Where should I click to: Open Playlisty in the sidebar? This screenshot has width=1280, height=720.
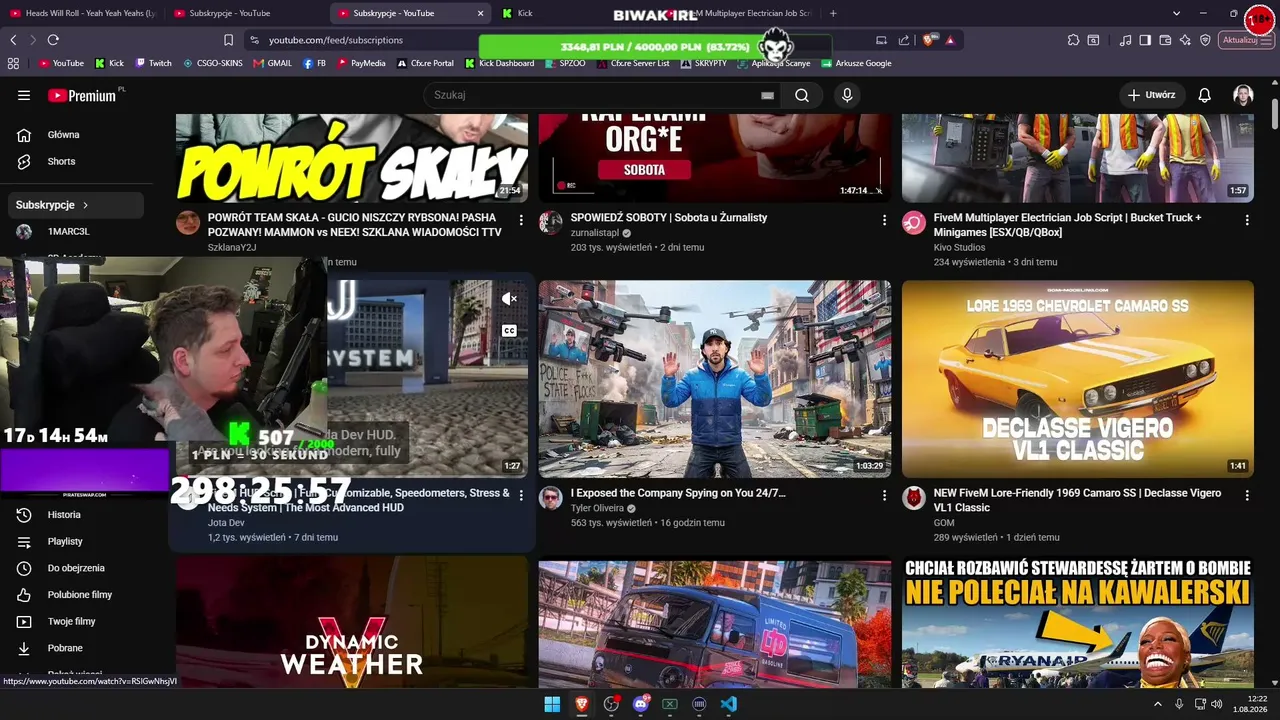click(78, 541)
